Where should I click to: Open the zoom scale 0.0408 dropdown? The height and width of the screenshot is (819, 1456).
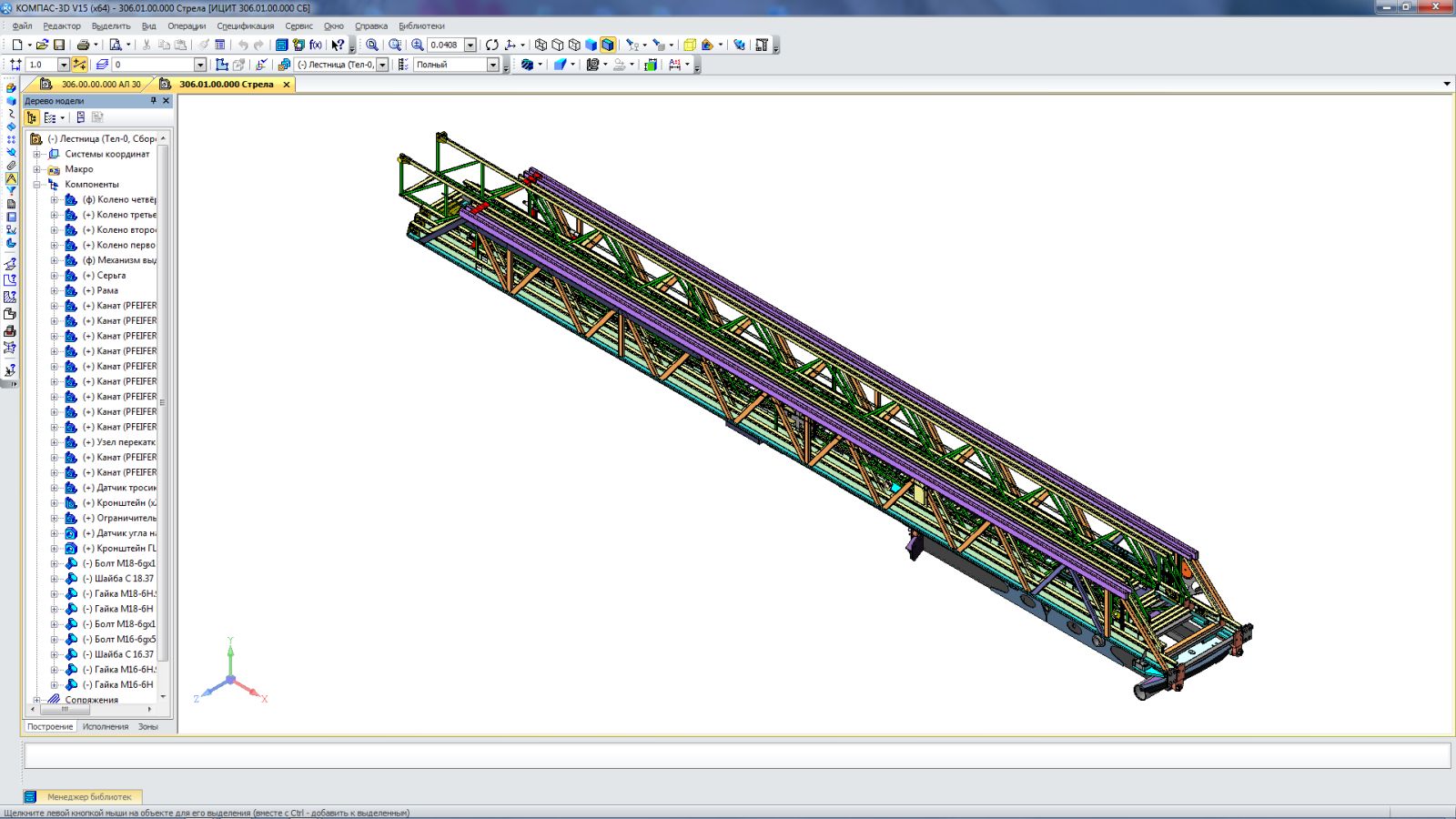pyautogui.click(x=470, y=45)
